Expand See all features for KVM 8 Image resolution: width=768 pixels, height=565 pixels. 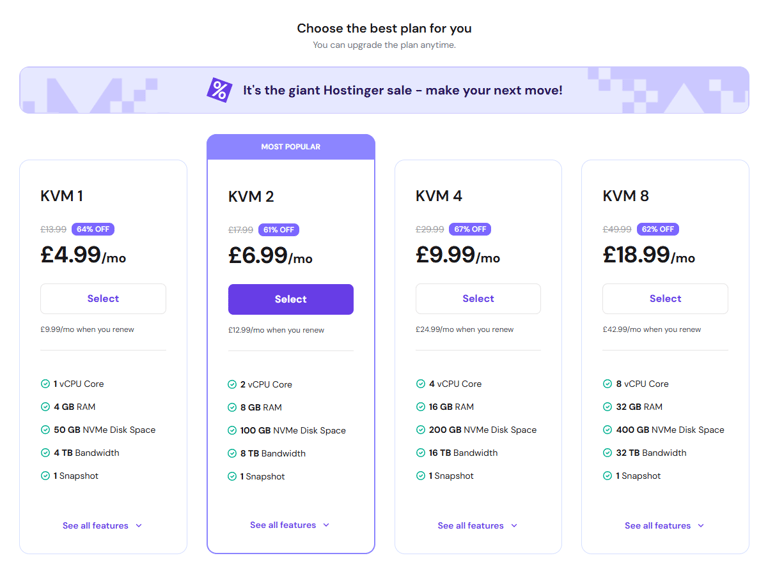[664, 526]
